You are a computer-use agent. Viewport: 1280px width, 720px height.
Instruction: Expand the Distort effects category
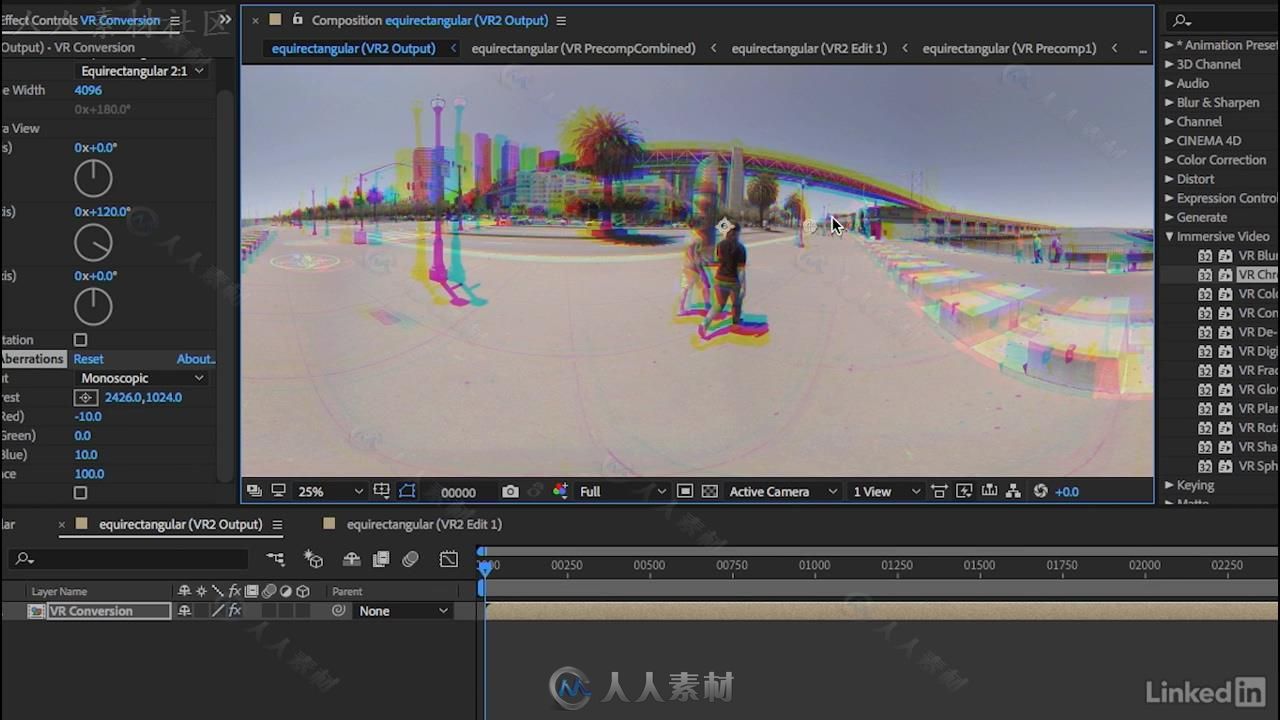[1169, 179]
